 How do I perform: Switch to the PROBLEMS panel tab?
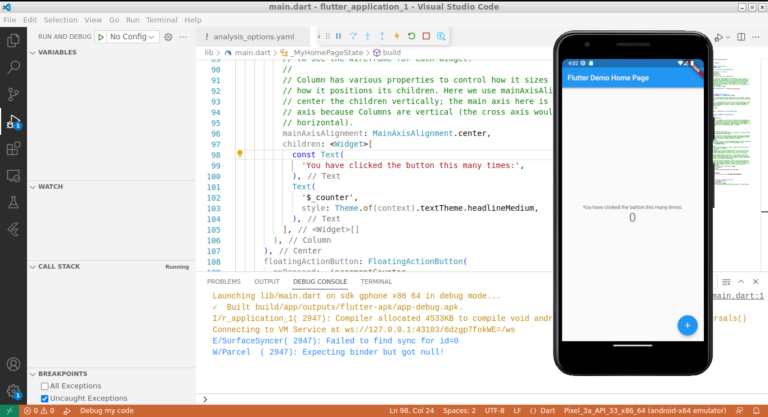click(x=223, y=282)
